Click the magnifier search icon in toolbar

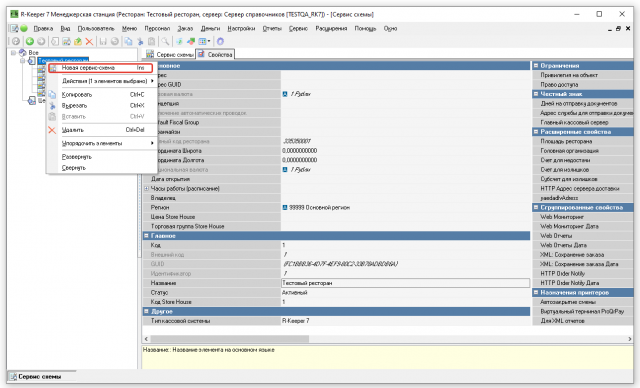(165, 41)
